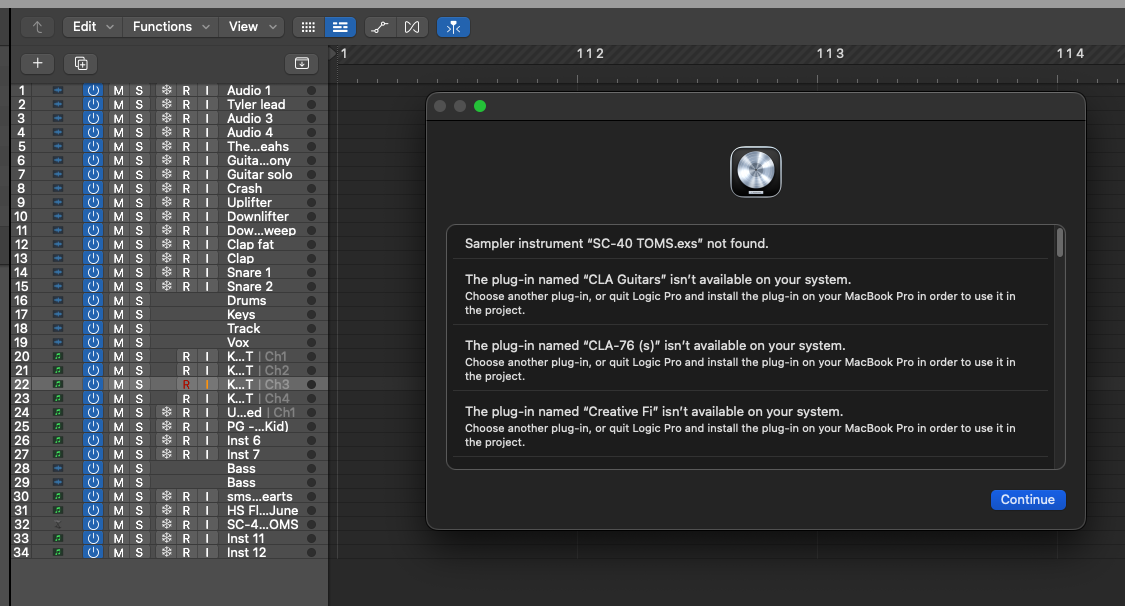Click the duplicate track button
The height and width of the screenshot is (606, 1125).
81,63
